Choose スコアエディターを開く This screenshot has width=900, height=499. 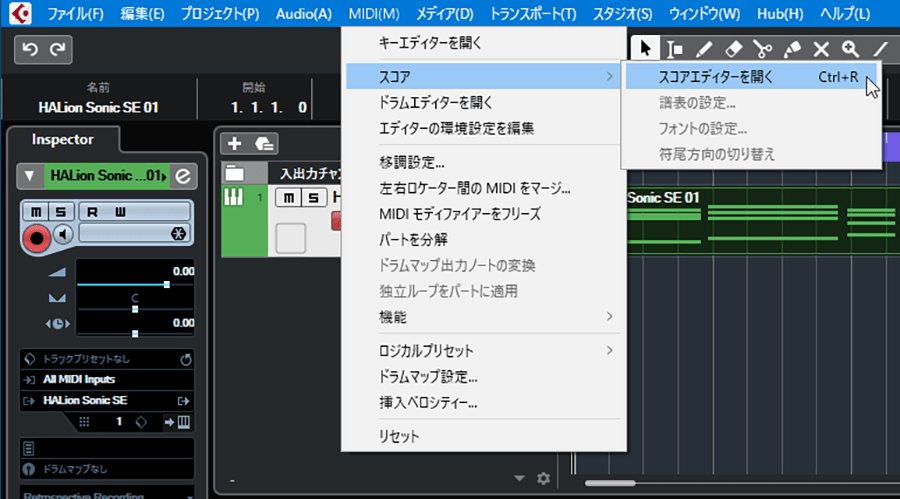coord(751,76)
